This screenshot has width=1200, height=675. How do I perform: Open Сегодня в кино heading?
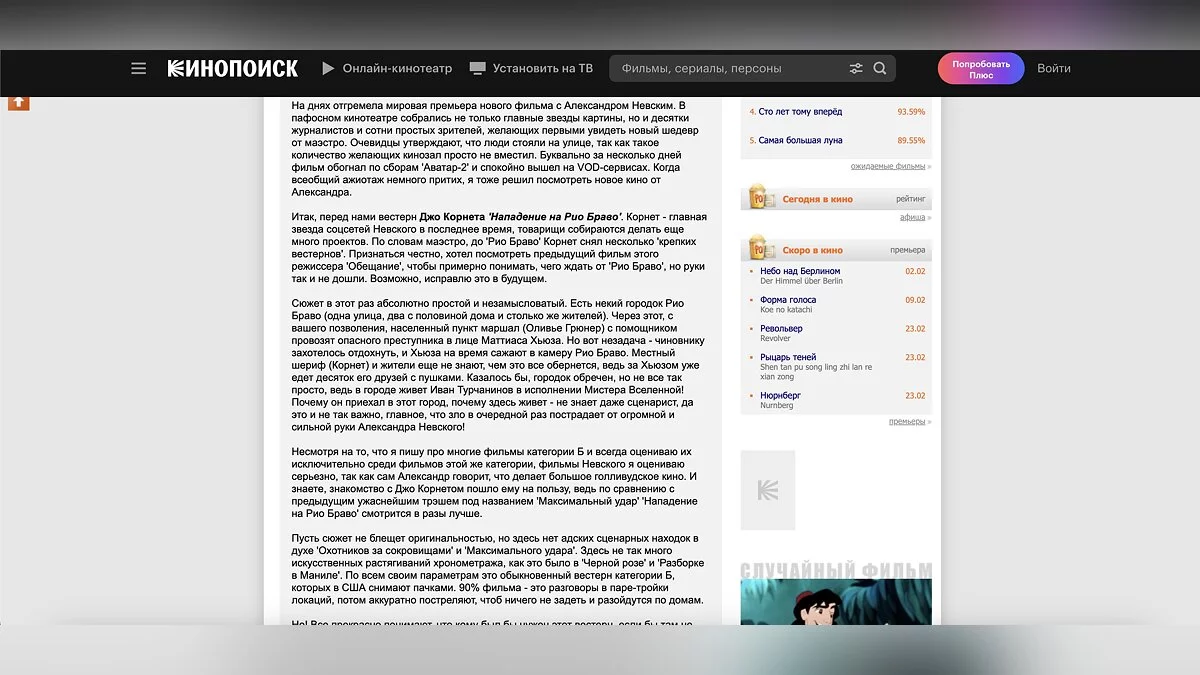(818, 199)
